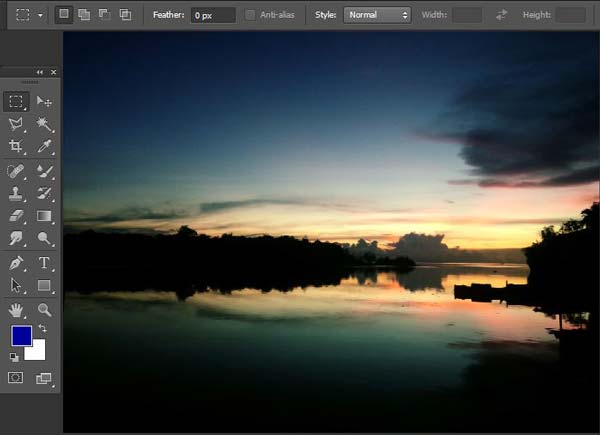Select the Rectangular Marquee tool in toolbox
Viewport: 600px width, 435px height.
pos(16,101)
